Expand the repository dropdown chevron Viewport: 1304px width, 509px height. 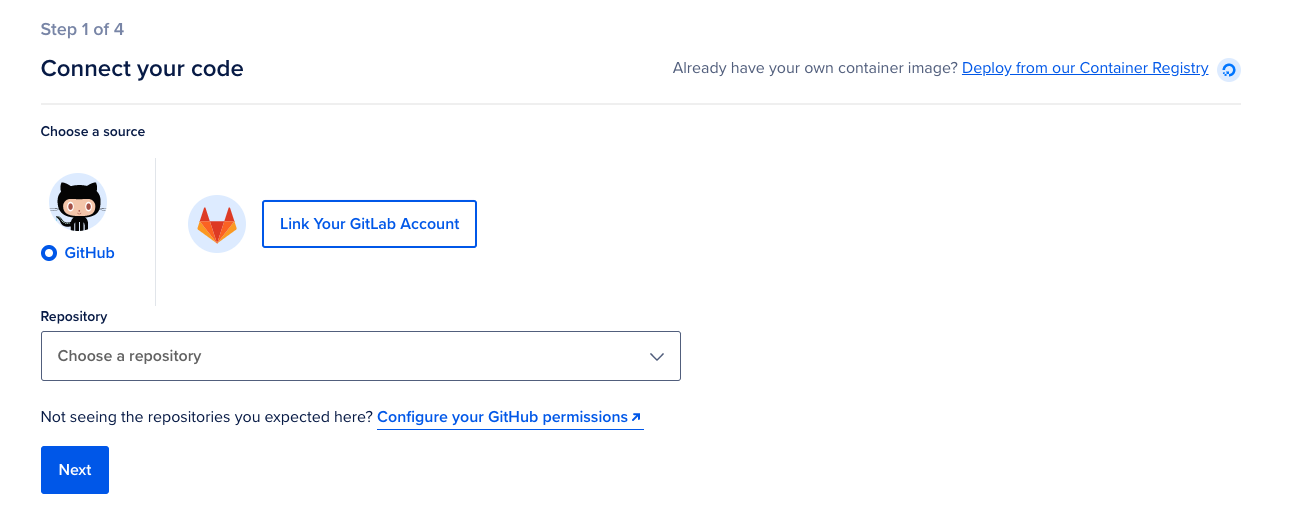(657, 356)
